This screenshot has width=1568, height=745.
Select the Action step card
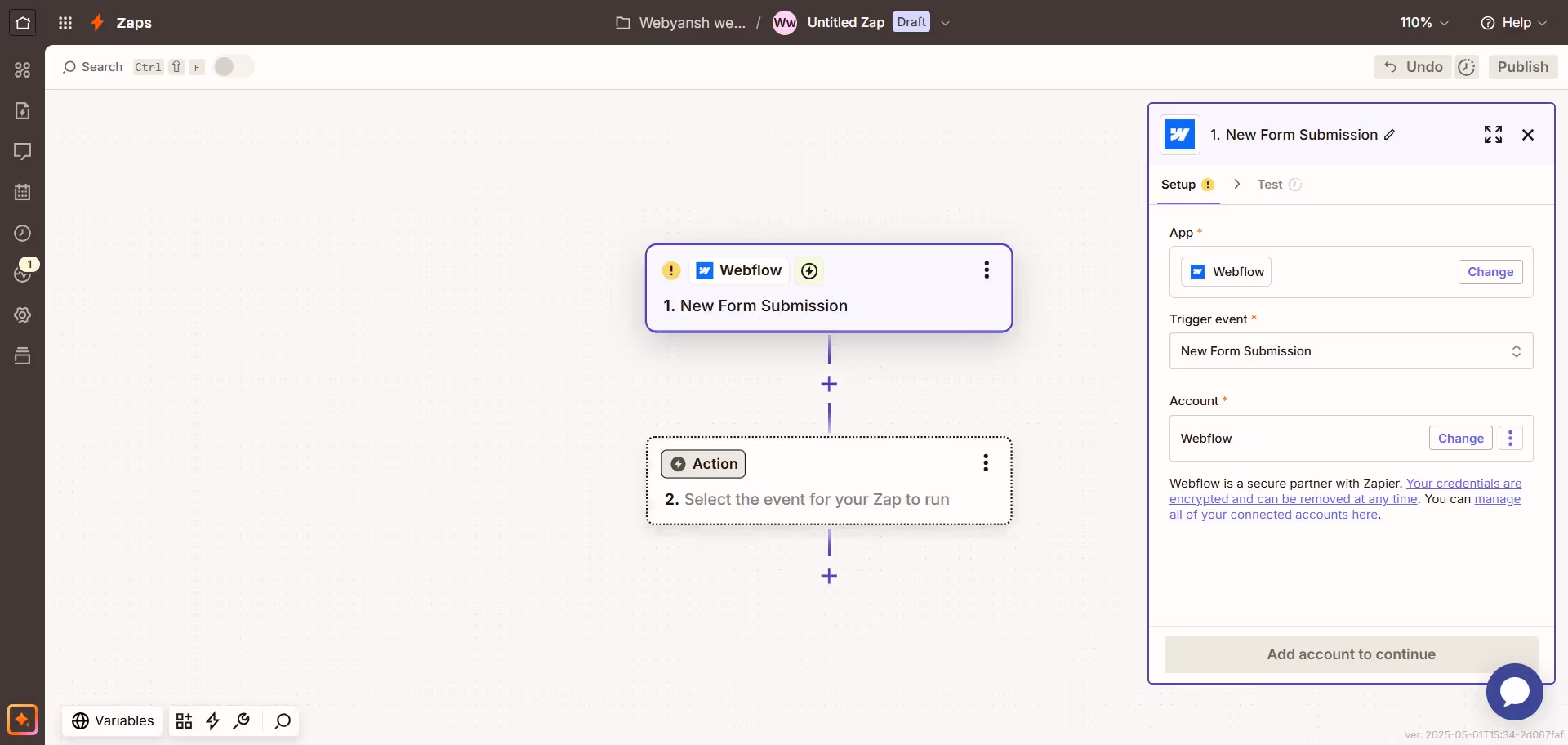pyautogui.click(x=829, y=481)
